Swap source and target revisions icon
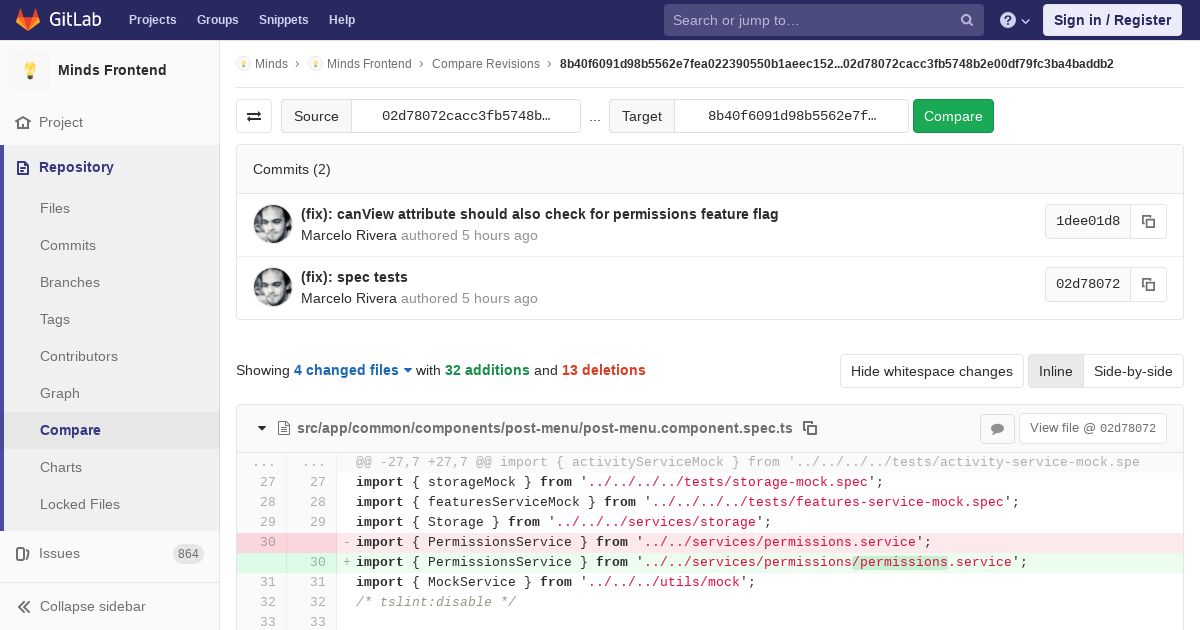 [254, 116]
